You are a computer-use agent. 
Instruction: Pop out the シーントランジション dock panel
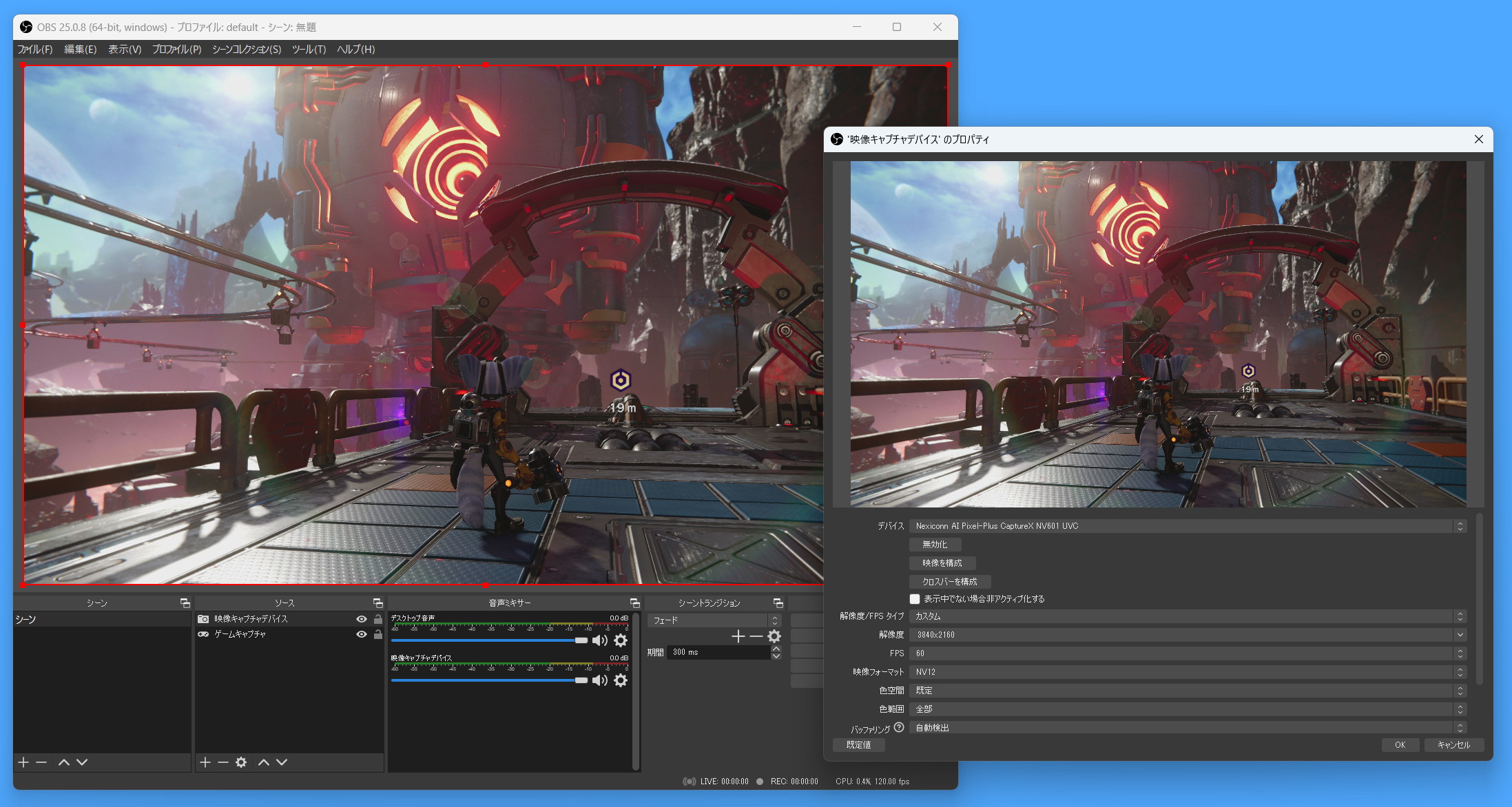(x=778, y=603)
